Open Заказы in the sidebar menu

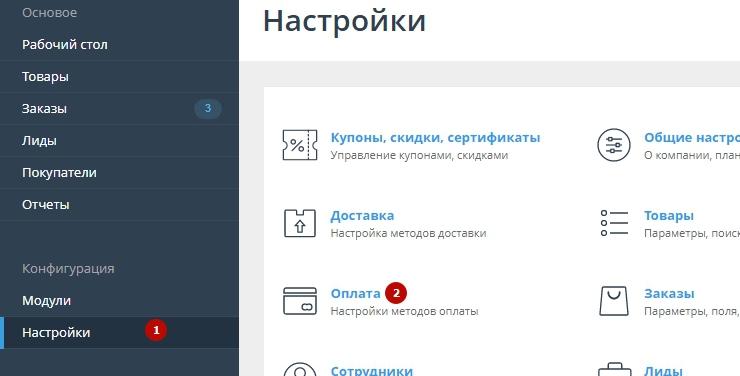click(x=119, y=109)
